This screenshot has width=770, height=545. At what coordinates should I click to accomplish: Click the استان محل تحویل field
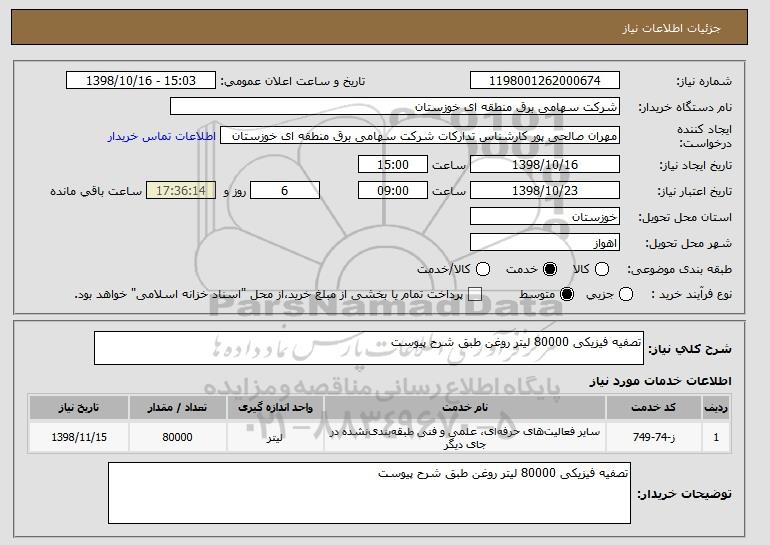[x=545, y=217]
